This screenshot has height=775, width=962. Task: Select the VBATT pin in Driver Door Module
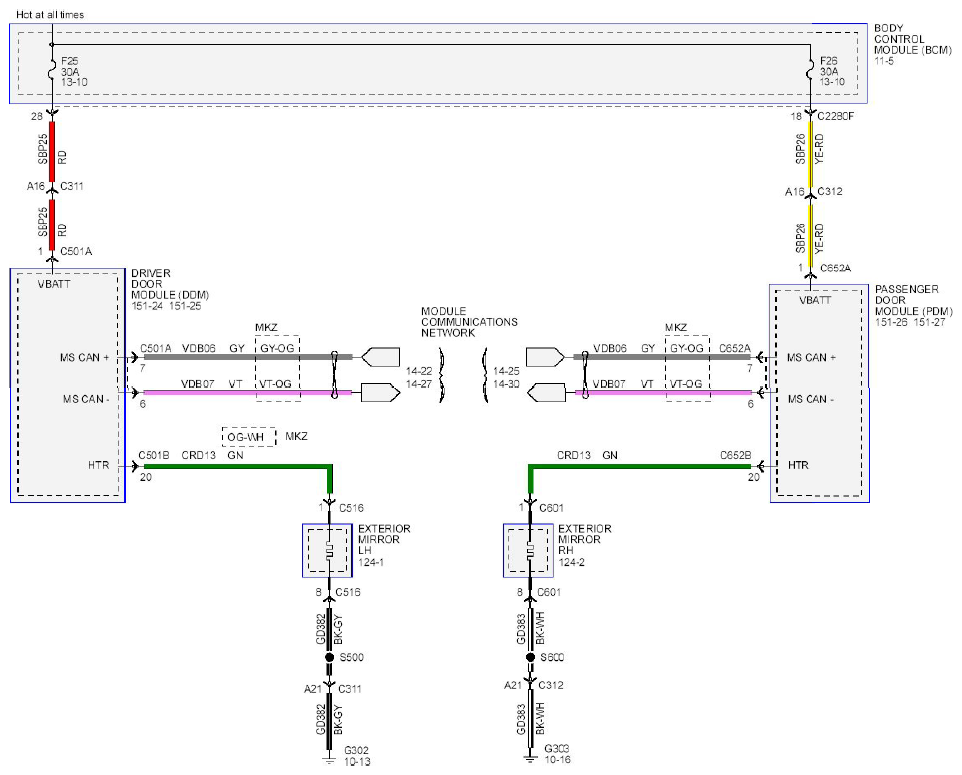point(54,284)
